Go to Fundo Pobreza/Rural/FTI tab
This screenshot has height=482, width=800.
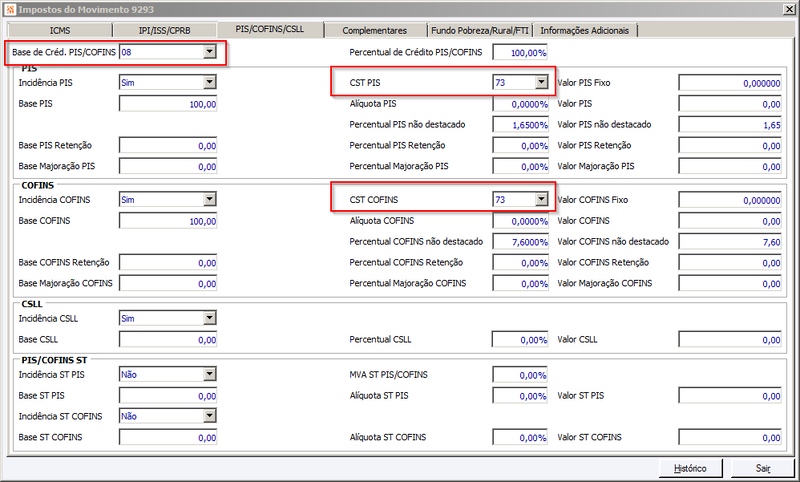click(480, 30)
